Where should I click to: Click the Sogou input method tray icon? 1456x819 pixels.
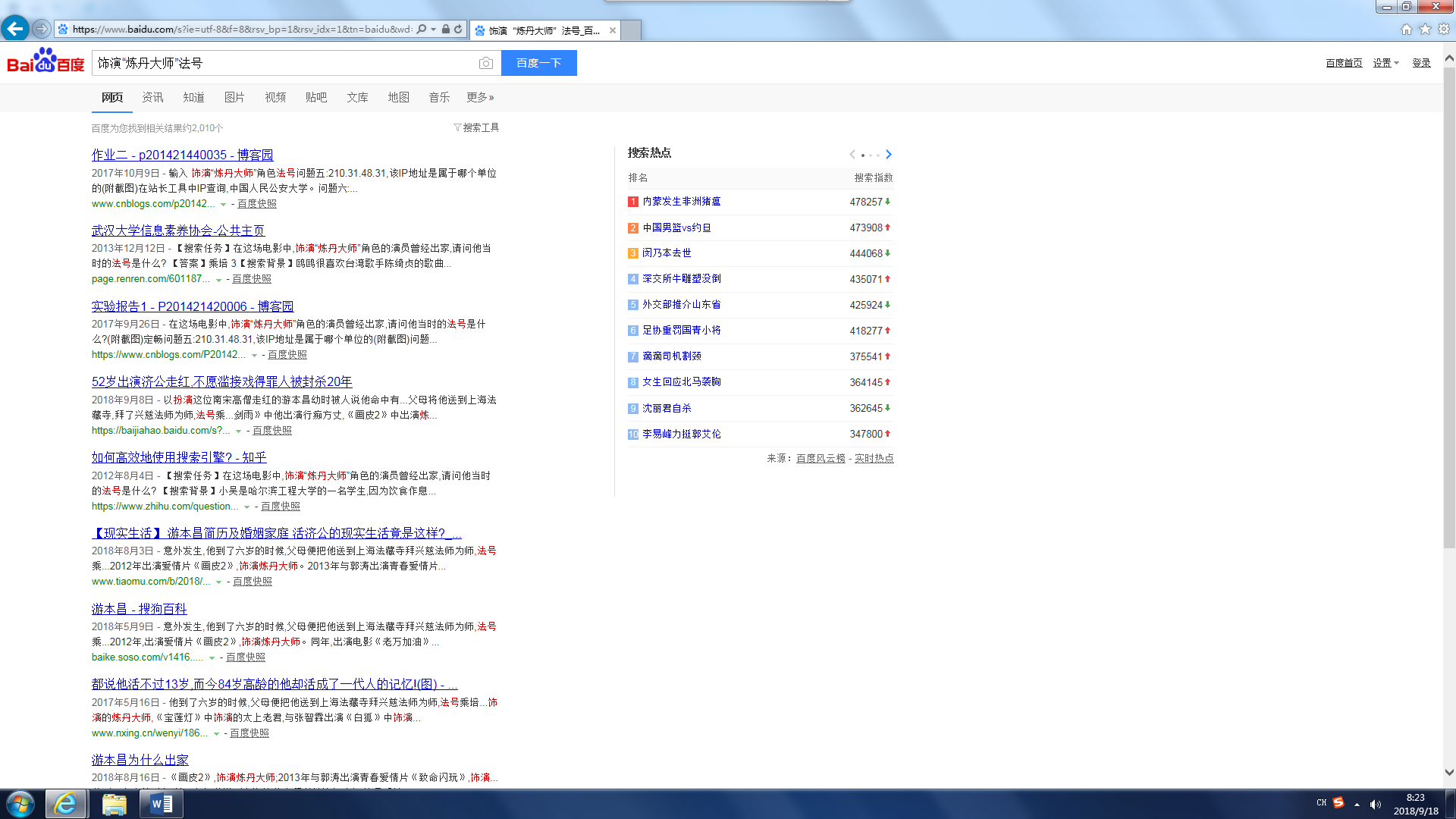1338,803
